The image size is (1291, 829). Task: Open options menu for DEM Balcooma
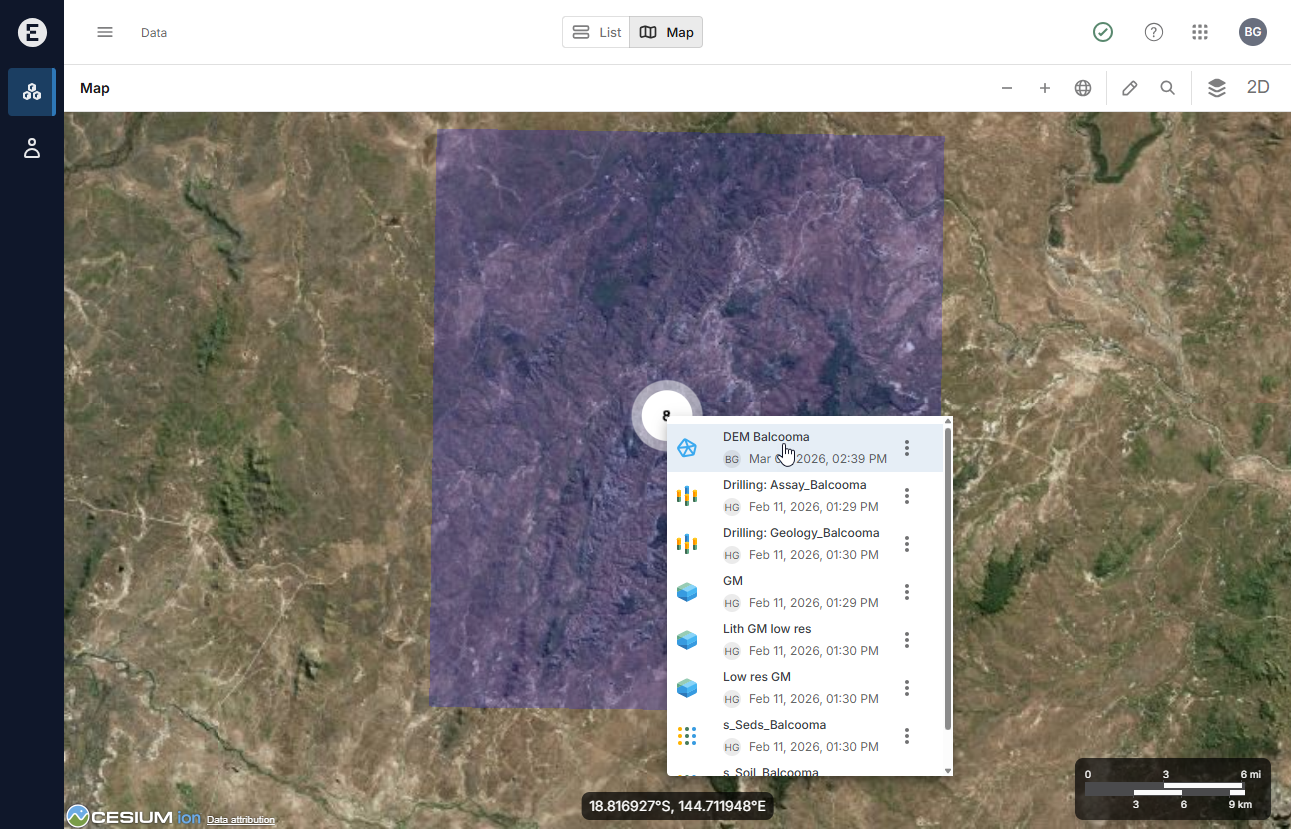coord(907,448)
